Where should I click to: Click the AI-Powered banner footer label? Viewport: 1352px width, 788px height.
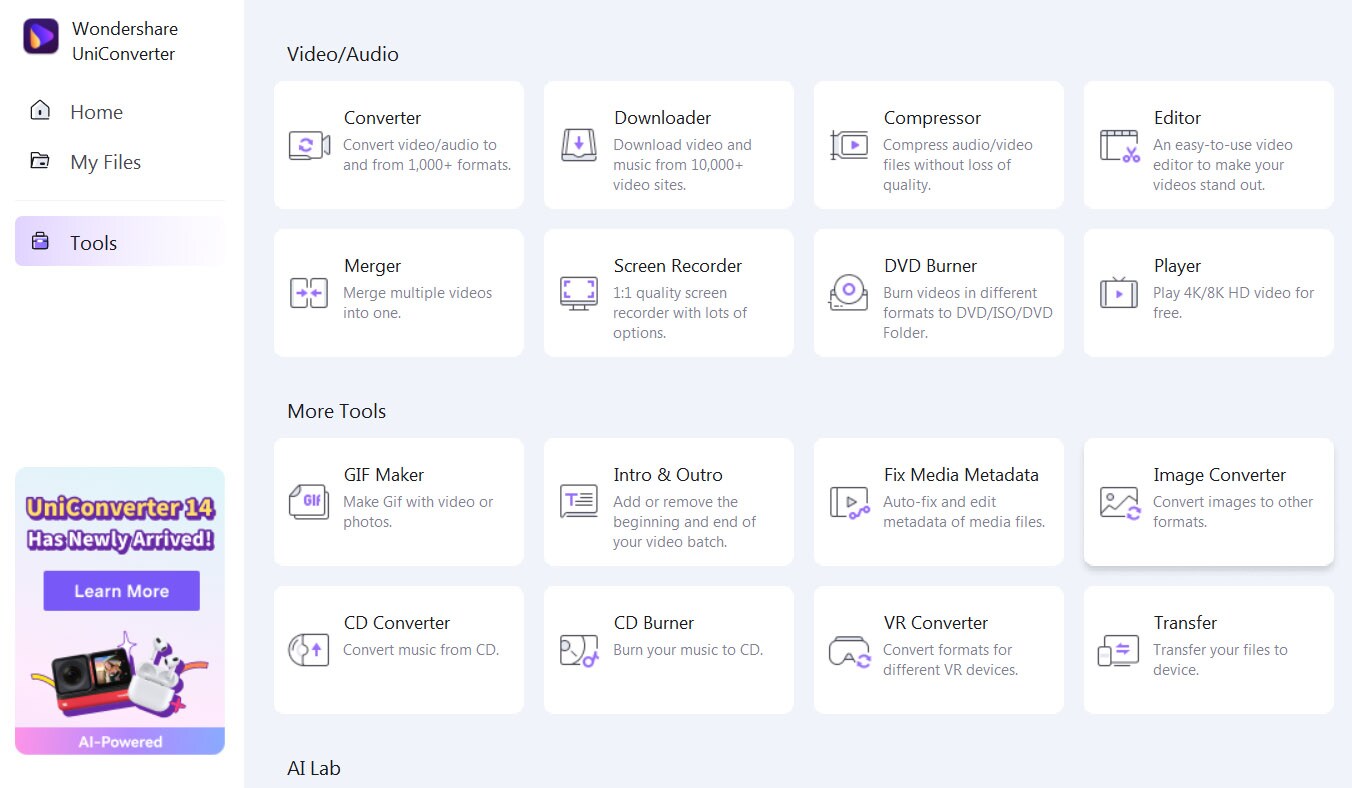[x=120, y=742]
